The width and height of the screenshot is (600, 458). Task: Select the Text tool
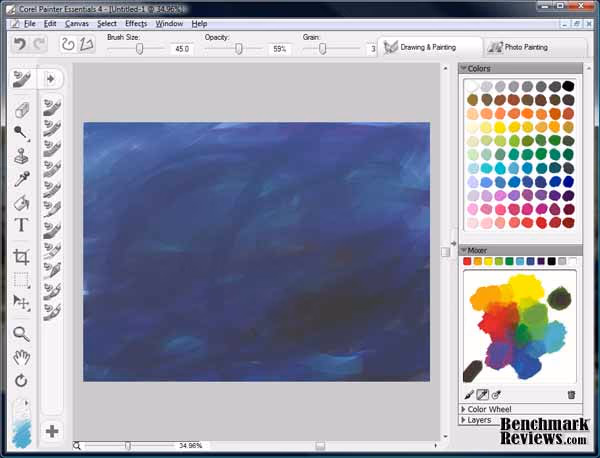click(21, 225)
